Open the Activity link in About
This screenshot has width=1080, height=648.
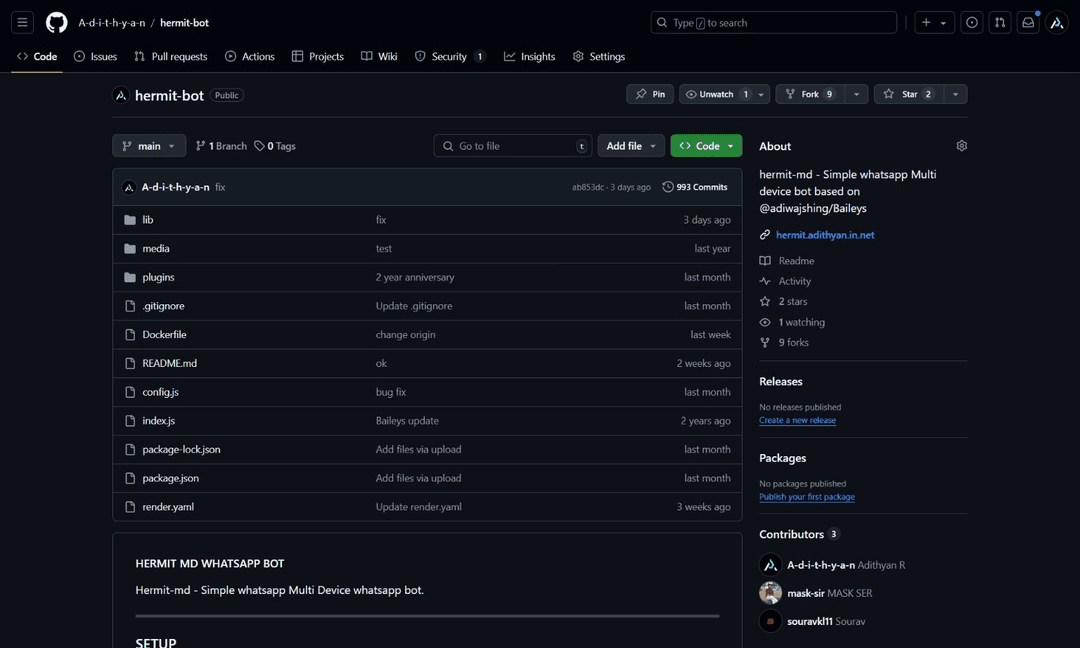(x=795, y=281)
